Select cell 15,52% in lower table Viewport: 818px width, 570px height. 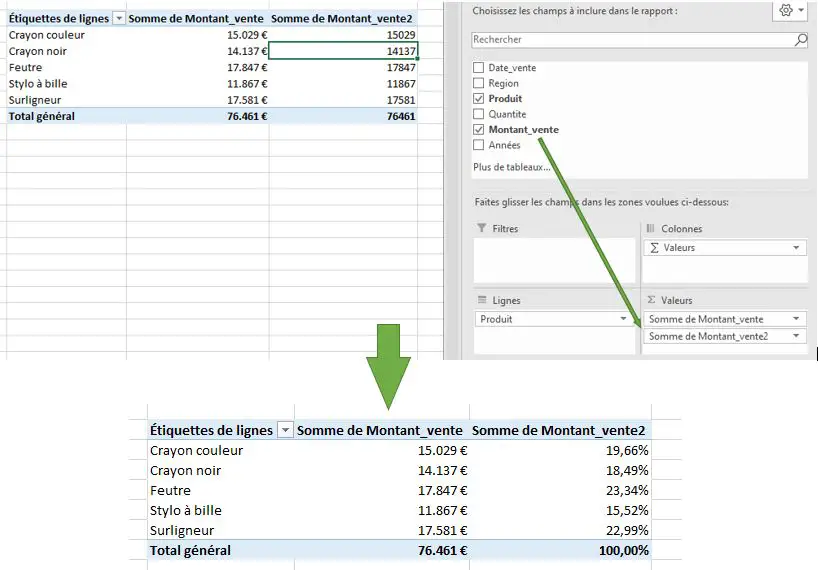[x=560, y=510]
